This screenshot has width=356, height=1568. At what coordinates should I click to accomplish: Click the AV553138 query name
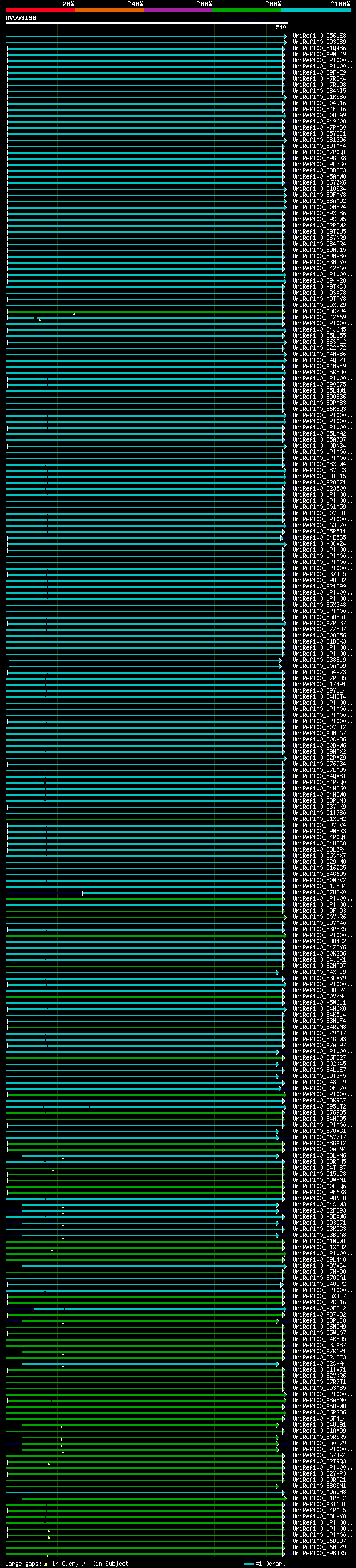click(21, 18)
